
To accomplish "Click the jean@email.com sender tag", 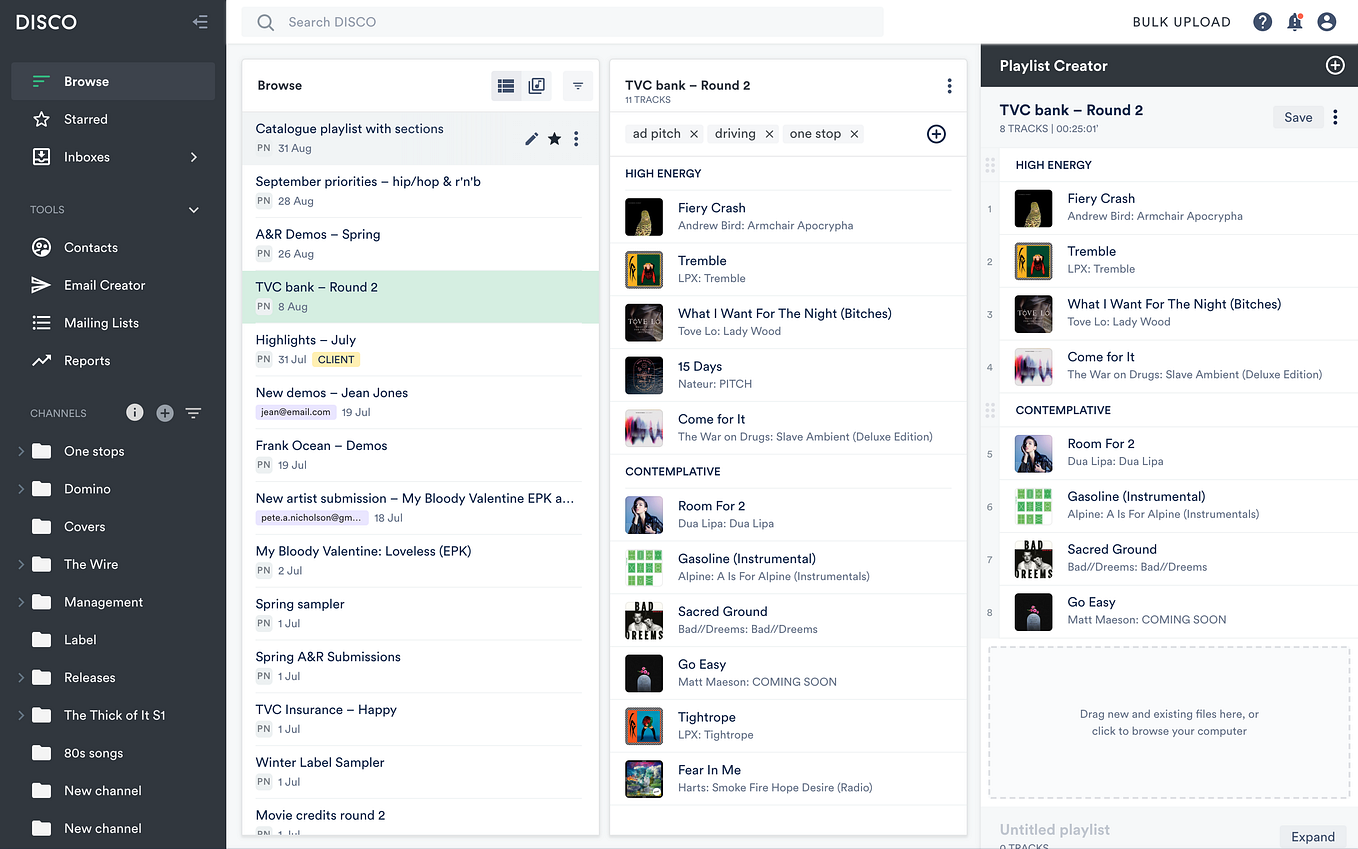I will [x=295, y=412].
